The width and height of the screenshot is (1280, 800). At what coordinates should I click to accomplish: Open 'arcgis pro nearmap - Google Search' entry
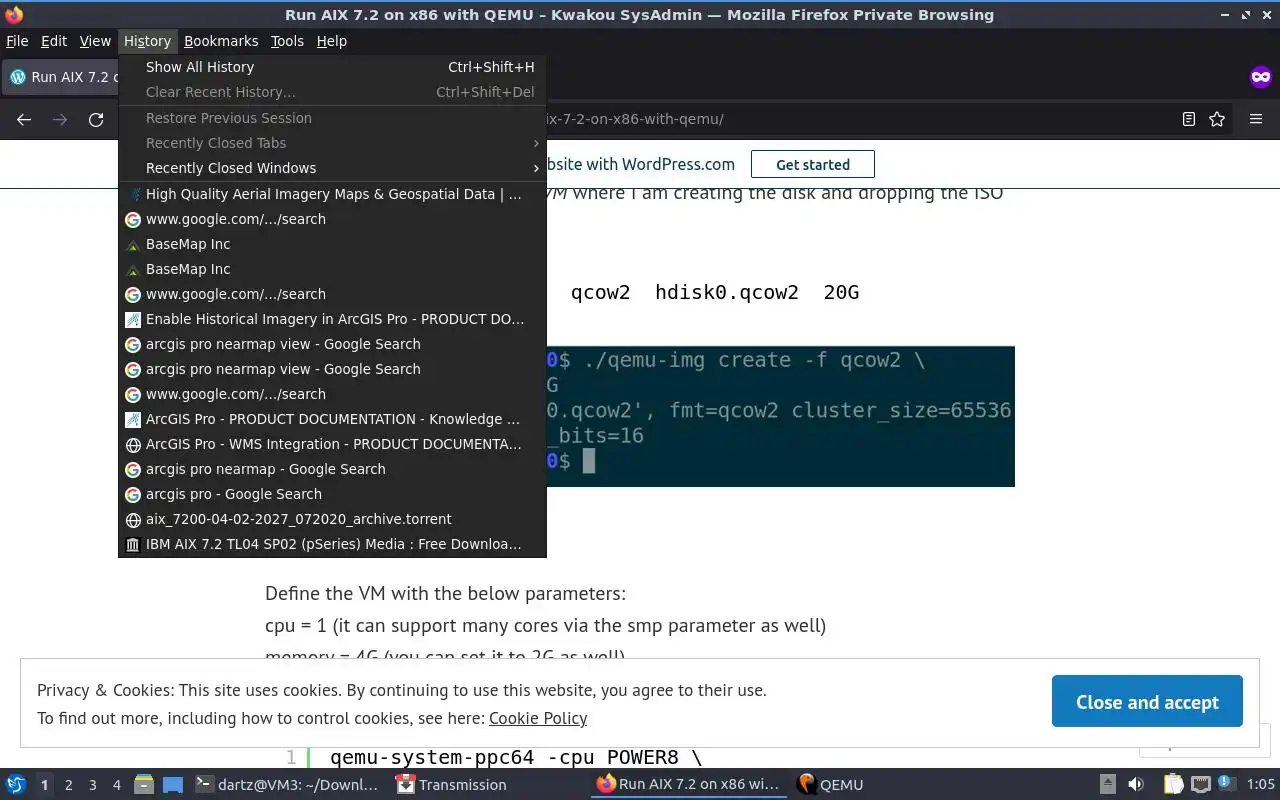point(332,469)
